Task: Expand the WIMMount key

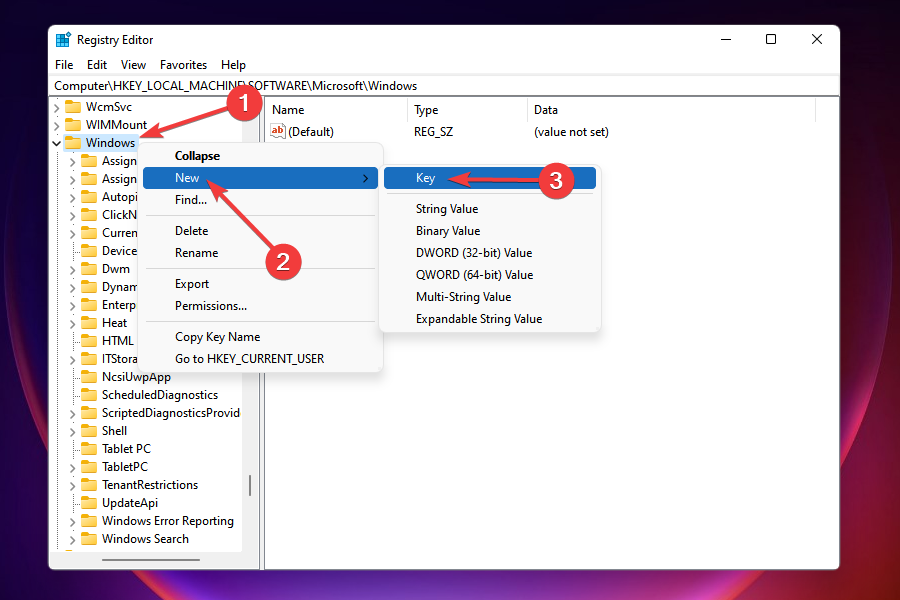Action: [x=57, y=125]
